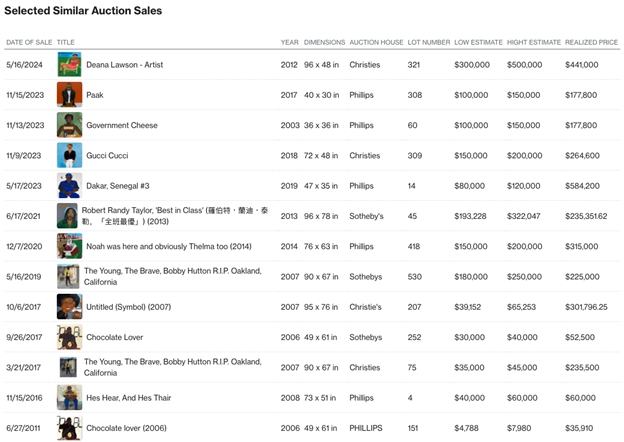Sort by the Realized Price column header
Image resolution: width=624 pixels, height=442 pixels.
tap(592, 43)
